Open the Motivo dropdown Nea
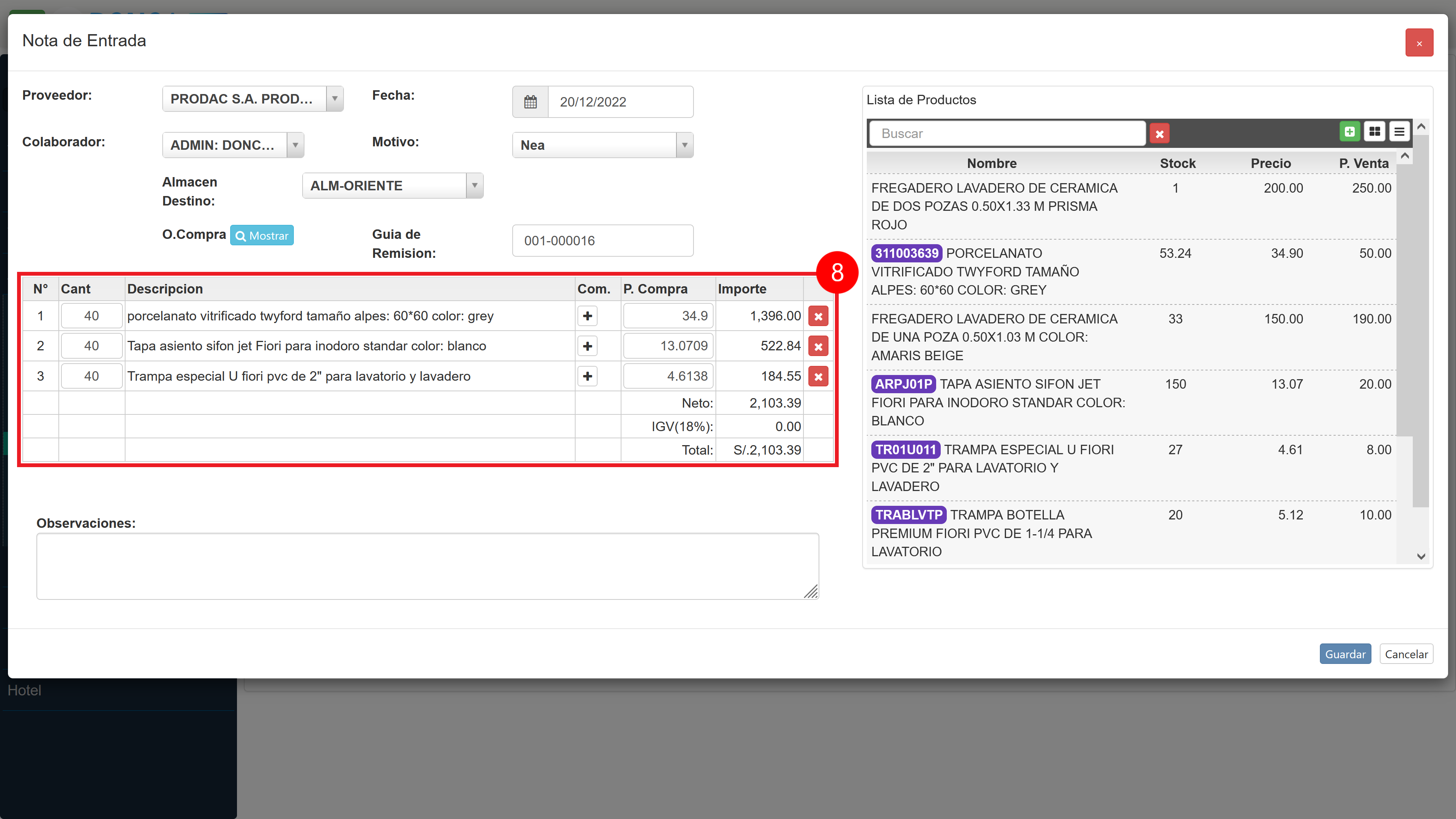The width and height of the screenshot is (1456, 819). pyautogui.click(x=602, y=145)
